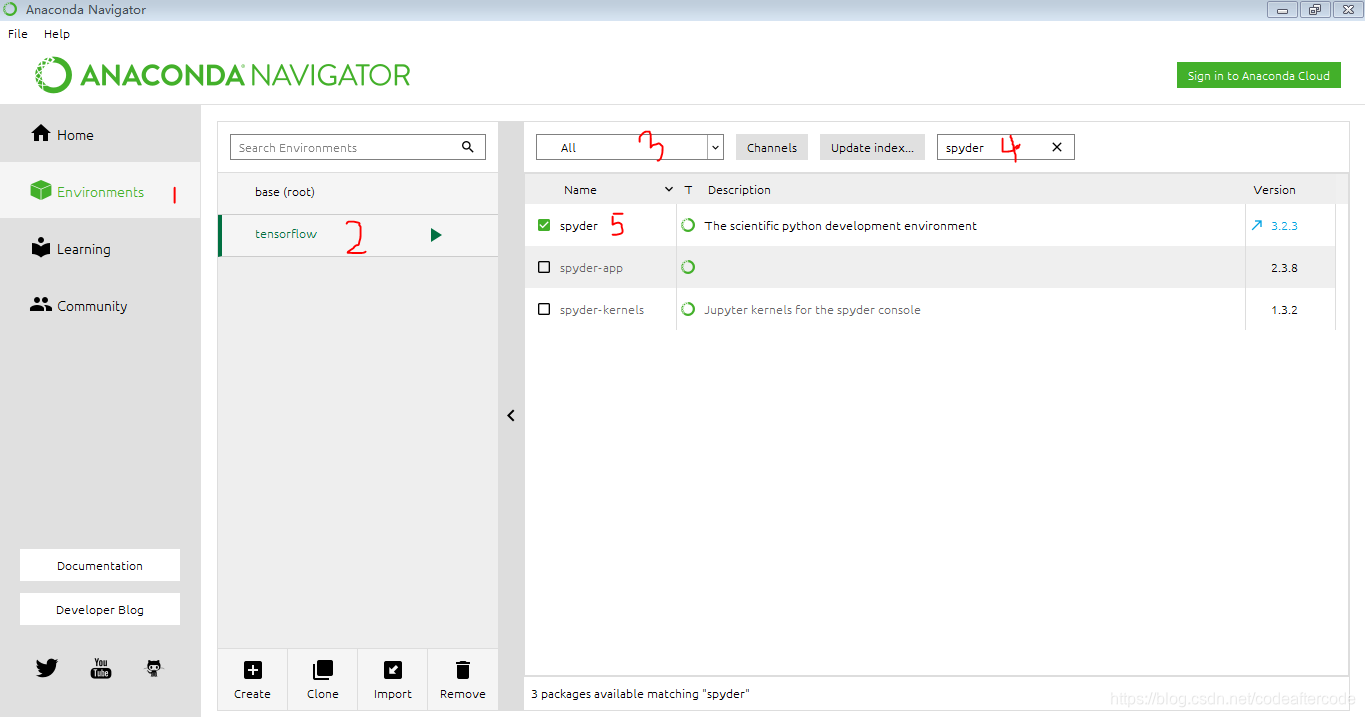Open the Community section
Screen dimensions: 1365x717
coord(100,305)
